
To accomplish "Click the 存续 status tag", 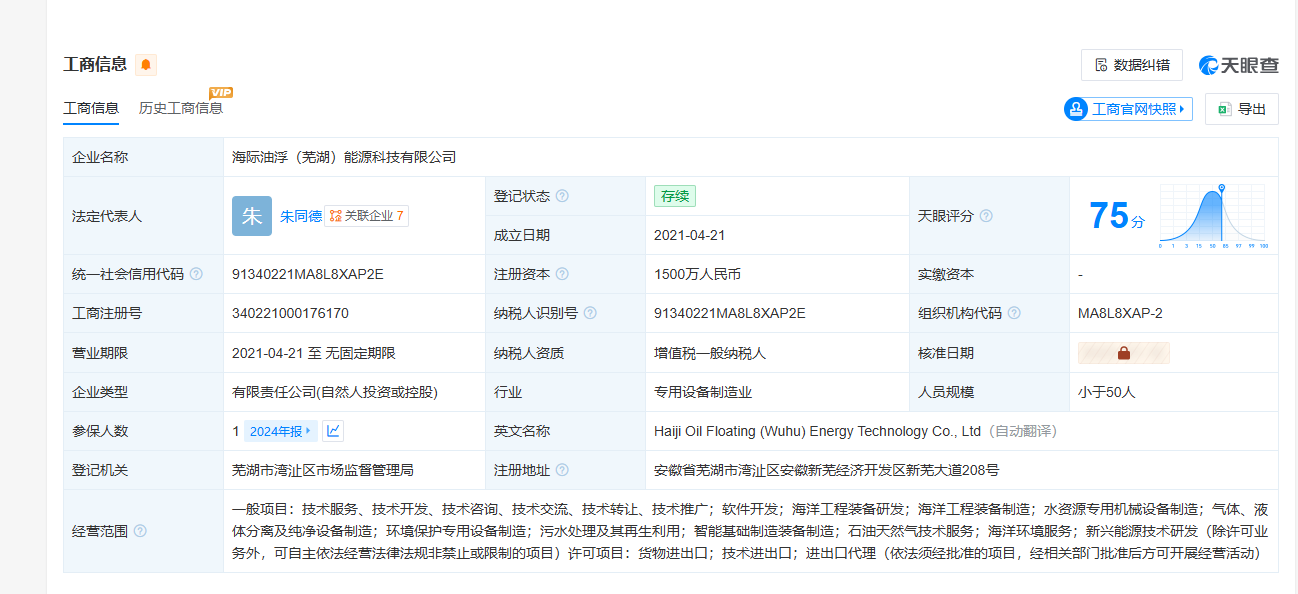I will [x=675, y=196].
